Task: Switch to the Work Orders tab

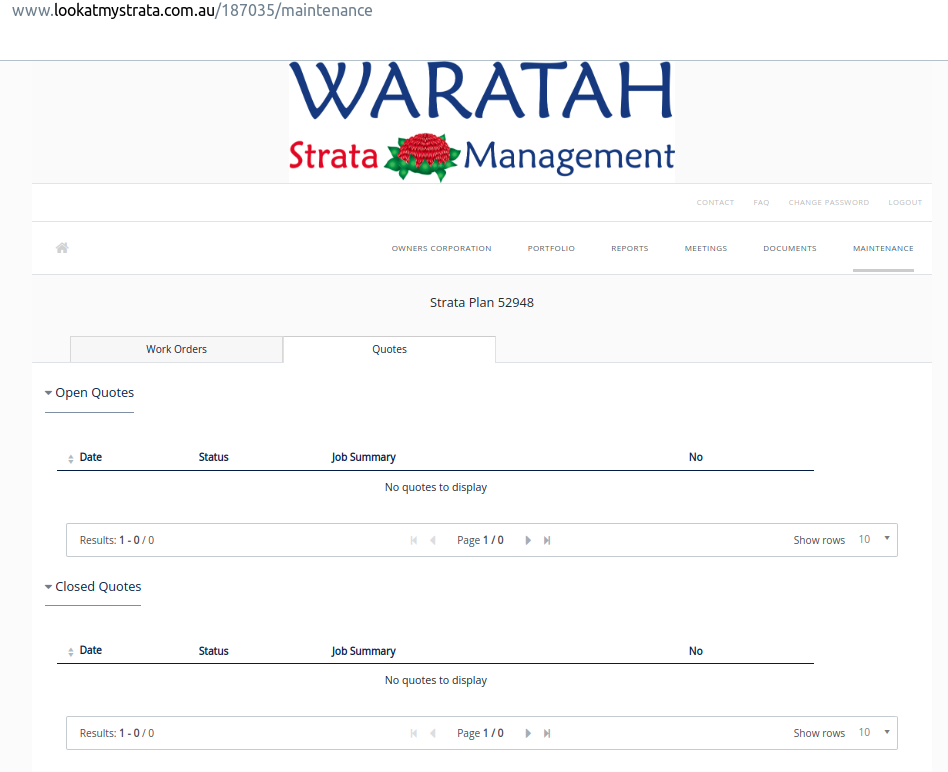Action: tap(177, 349)
